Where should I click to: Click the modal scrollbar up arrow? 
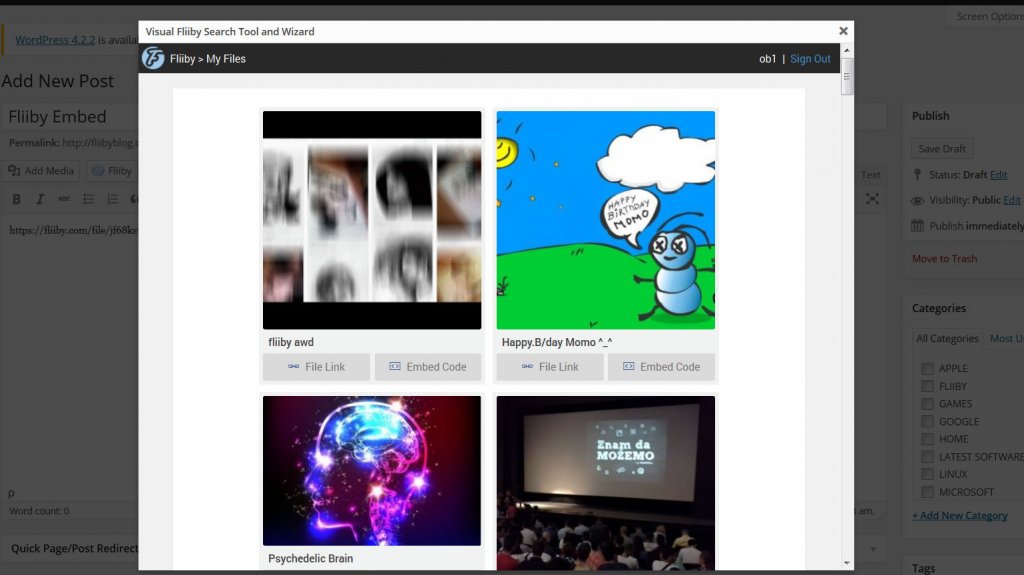tap(847, 50)
